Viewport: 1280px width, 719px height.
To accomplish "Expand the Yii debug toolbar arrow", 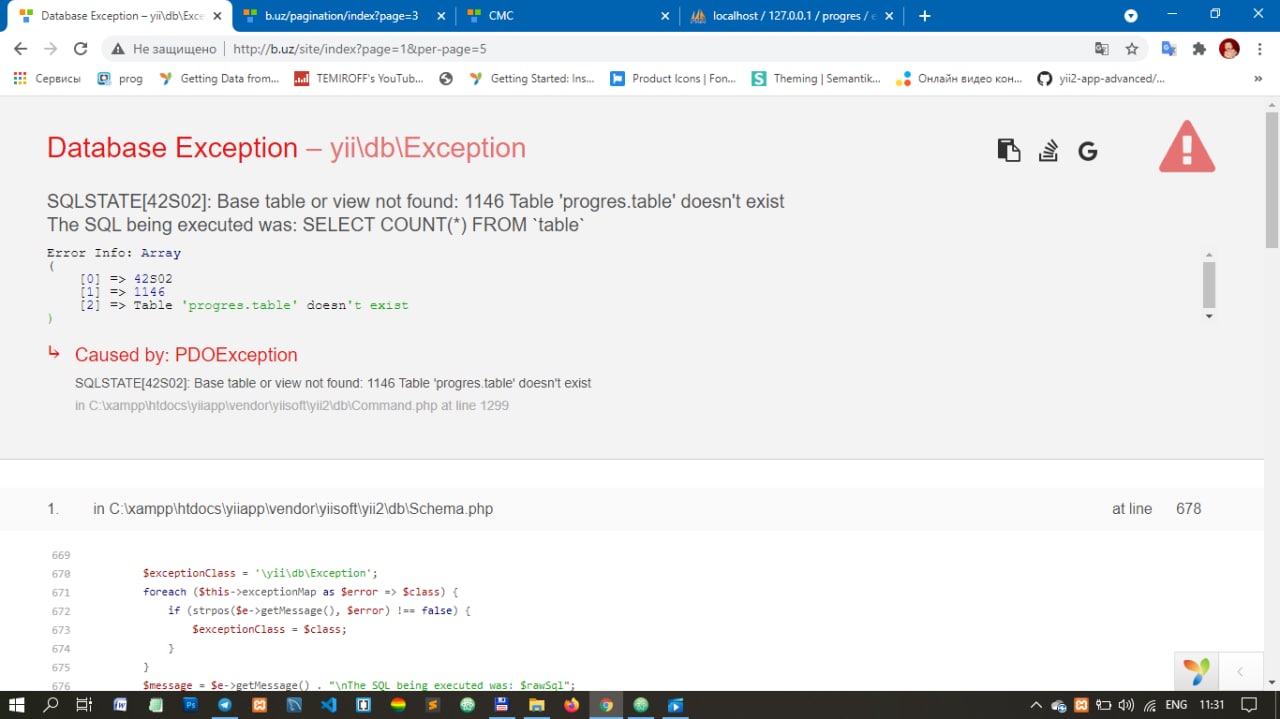I will [x=1240, y=671].
